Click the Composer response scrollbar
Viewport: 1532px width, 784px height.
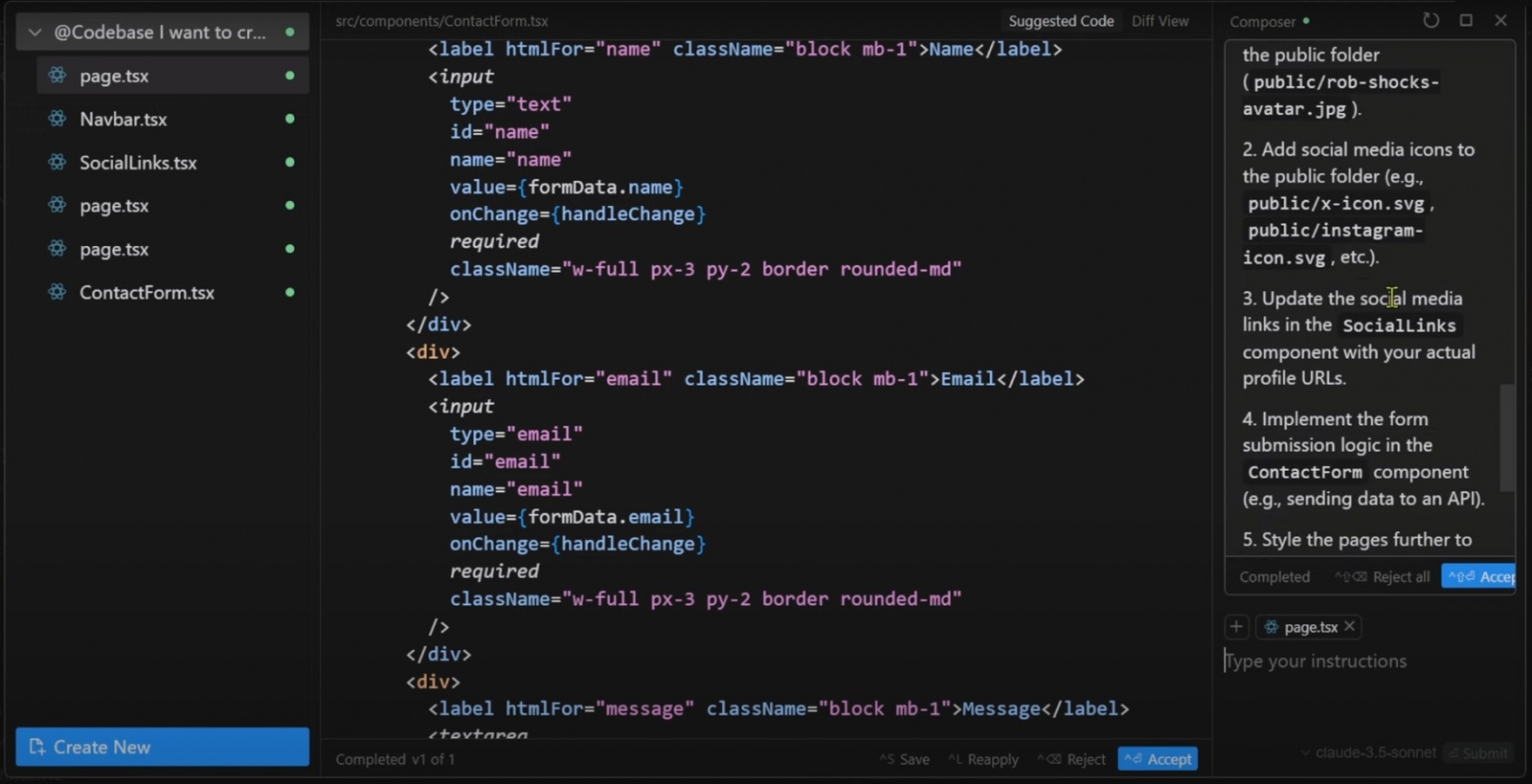click(1507, 437)
